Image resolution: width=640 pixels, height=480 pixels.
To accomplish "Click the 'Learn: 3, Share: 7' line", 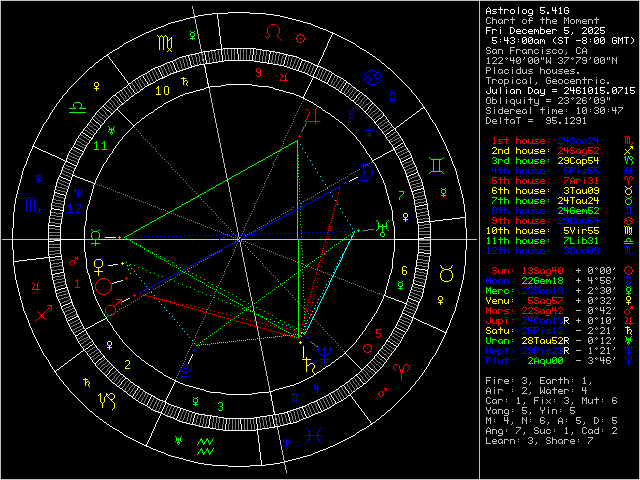I will pos(539,441).
